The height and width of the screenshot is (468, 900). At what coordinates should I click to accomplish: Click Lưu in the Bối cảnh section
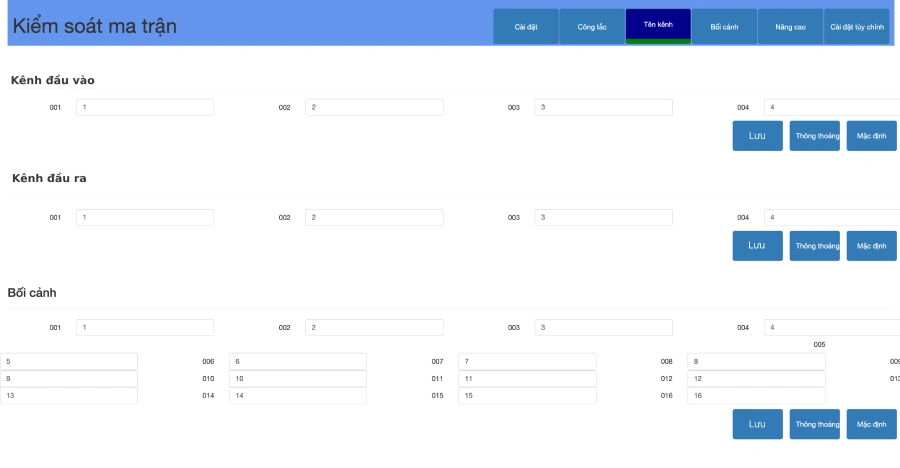757,424
